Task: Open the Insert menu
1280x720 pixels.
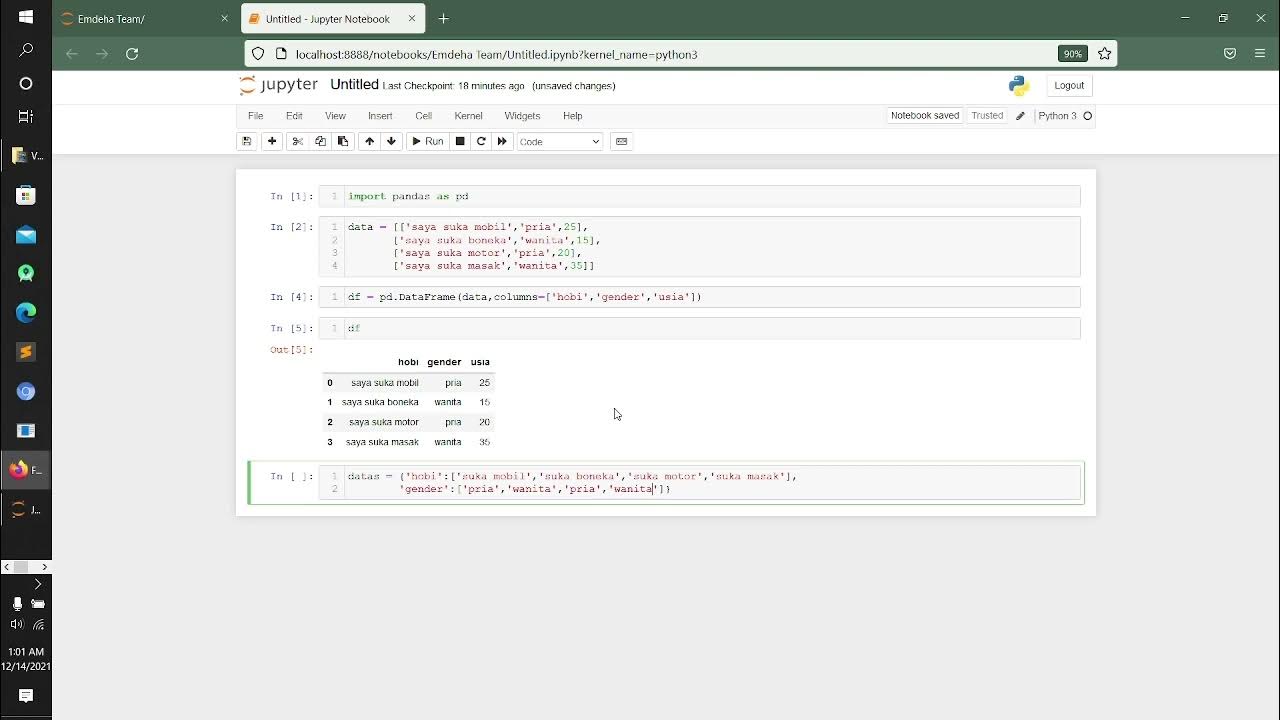Action: coord(380,116)
